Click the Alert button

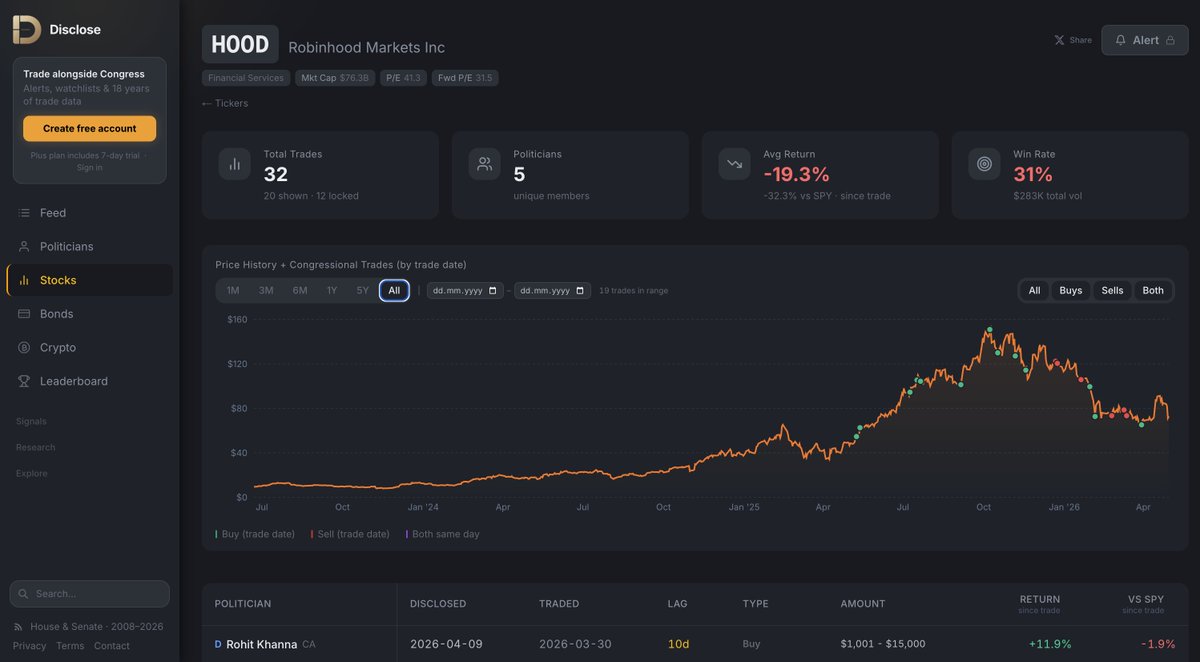tap(1145, 40)
